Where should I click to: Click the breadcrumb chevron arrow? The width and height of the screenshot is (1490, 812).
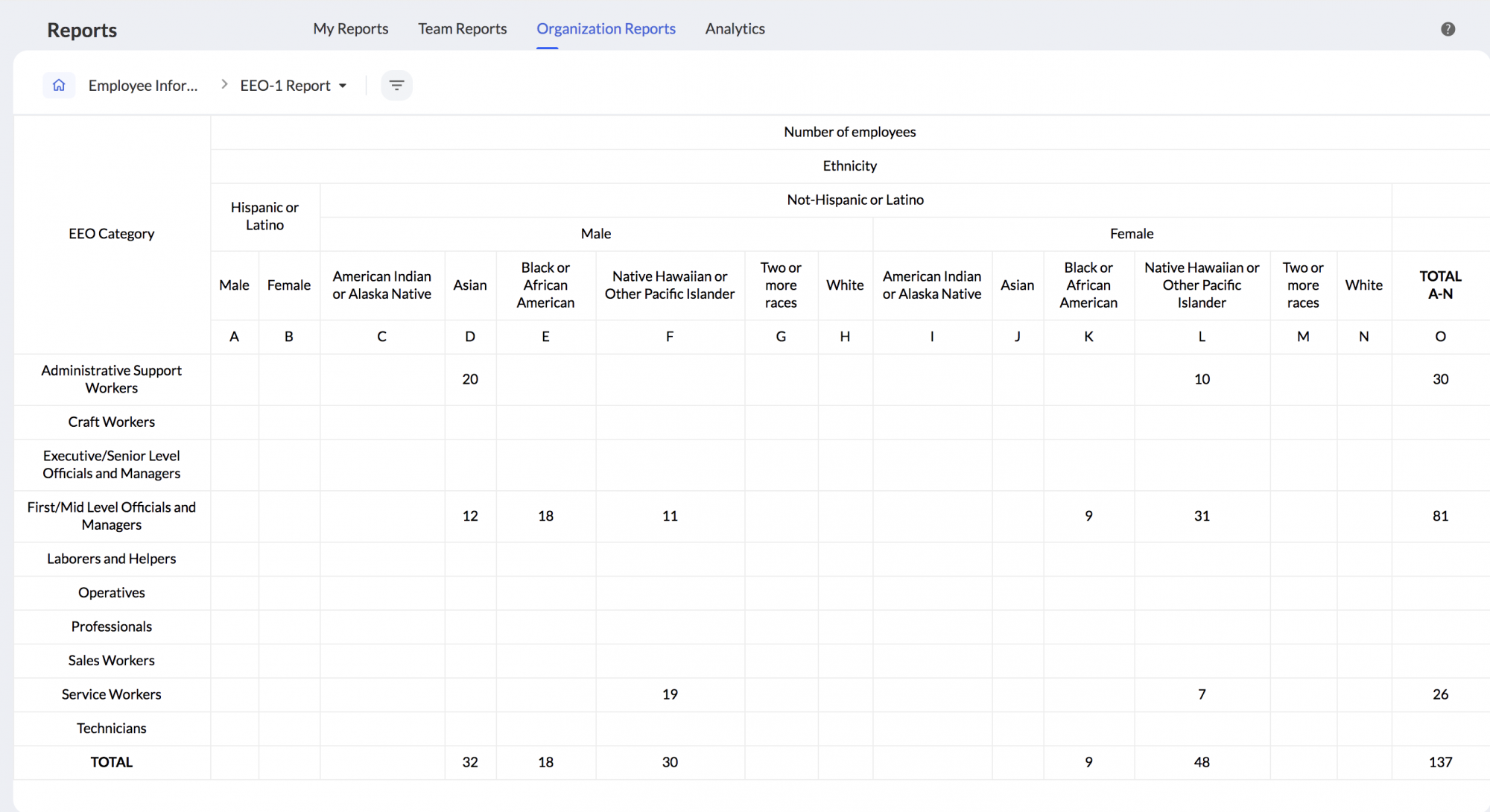click(x=224, y=85)
